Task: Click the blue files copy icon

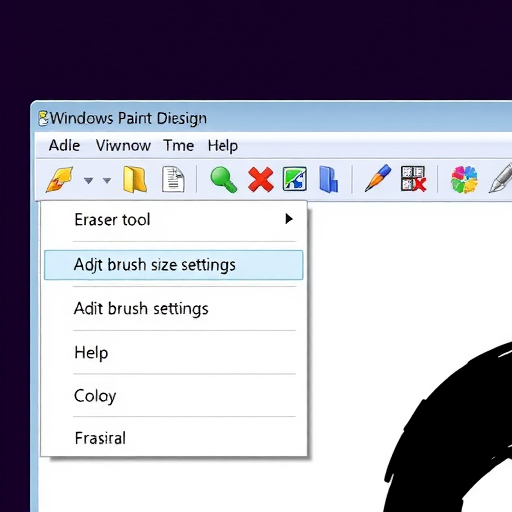Action: 328,179
